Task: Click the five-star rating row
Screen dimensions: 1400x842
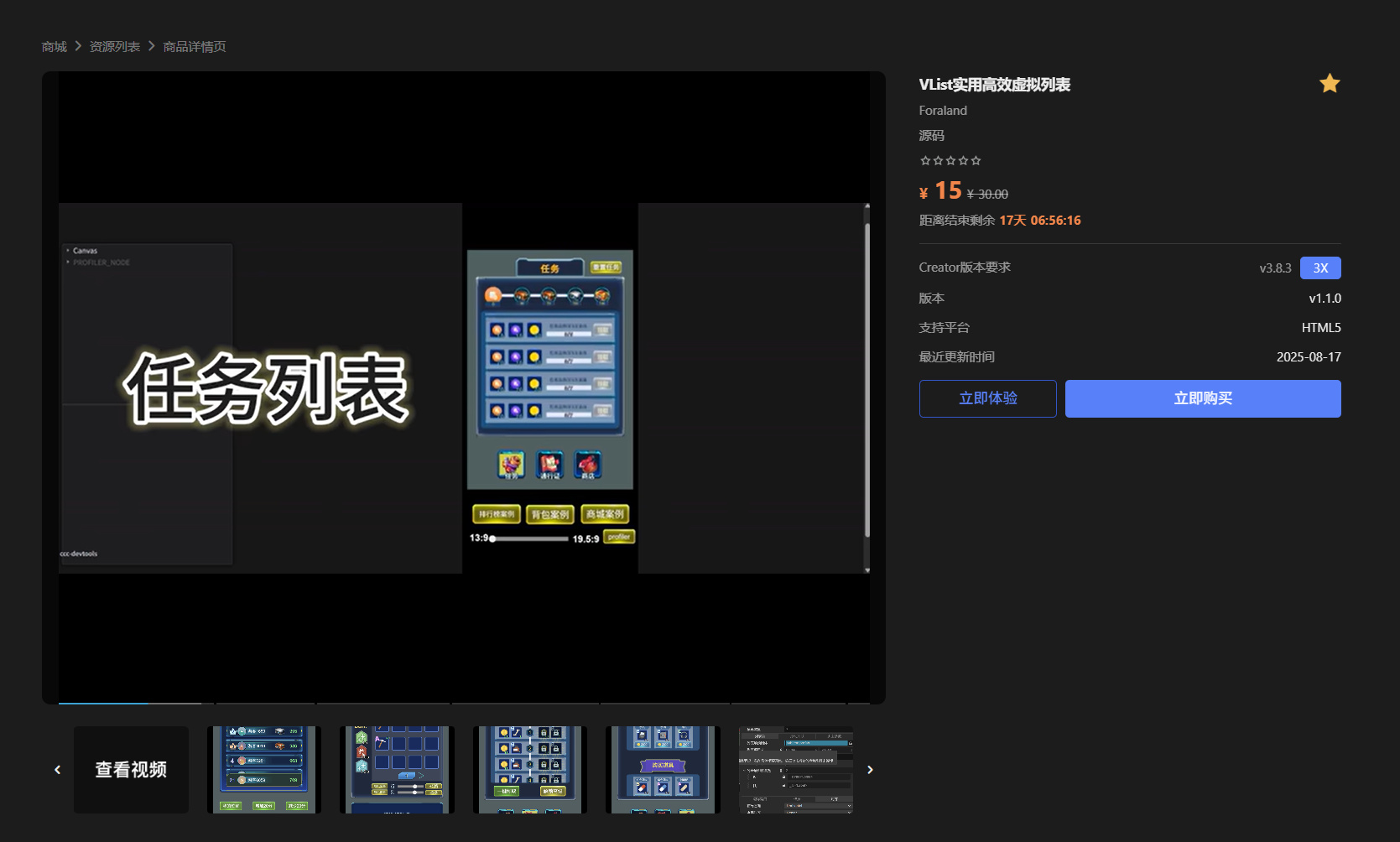Action: click(x=950, y=160)
